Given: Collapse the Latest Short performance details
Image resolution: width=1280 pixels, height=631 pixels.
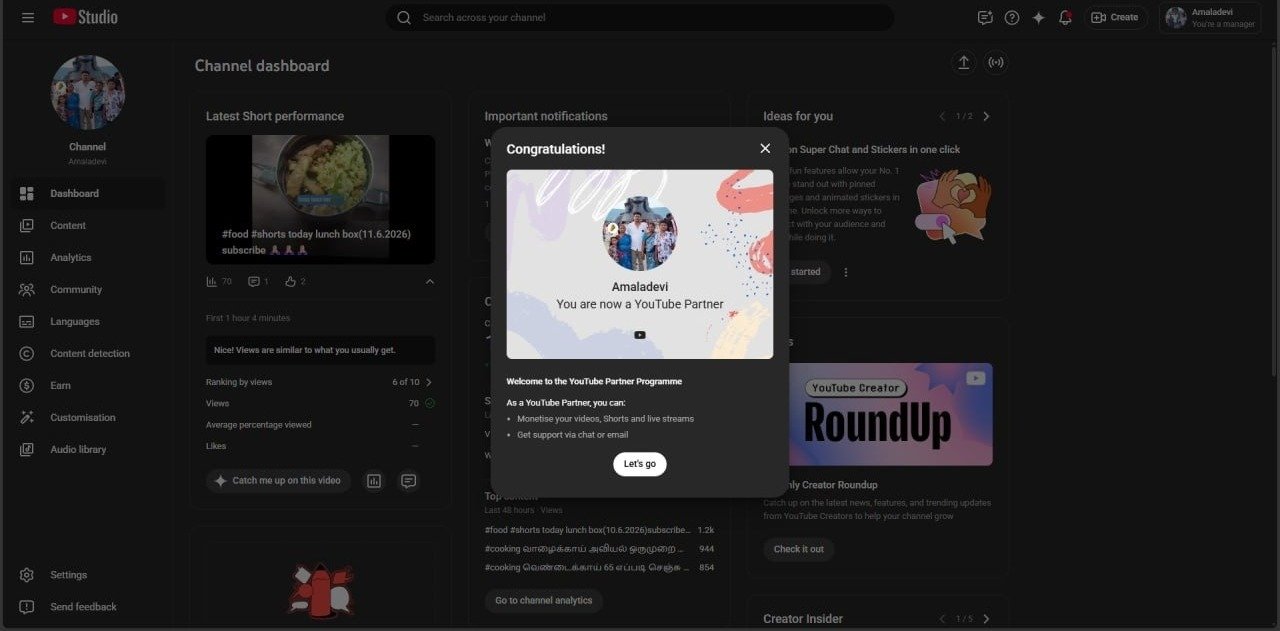Looking at the screenshot, I should click(430, 282).
